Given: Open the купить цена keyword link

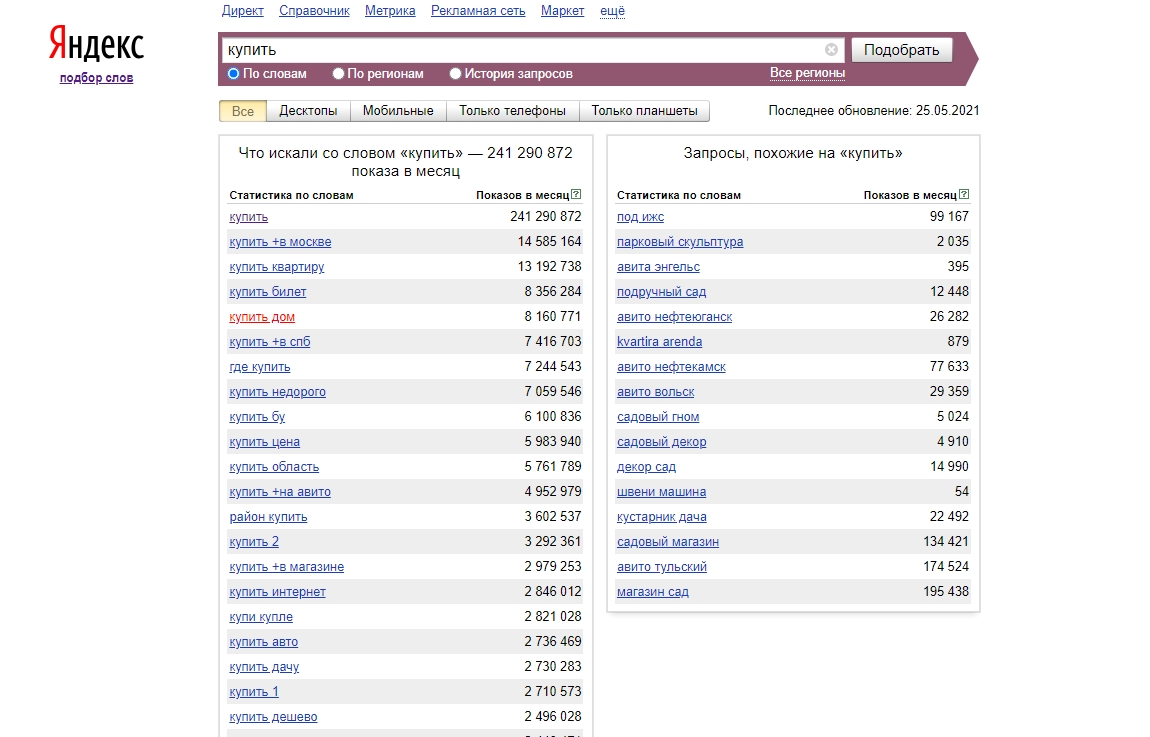Looking at the screenshot, I should click(264, 442).
